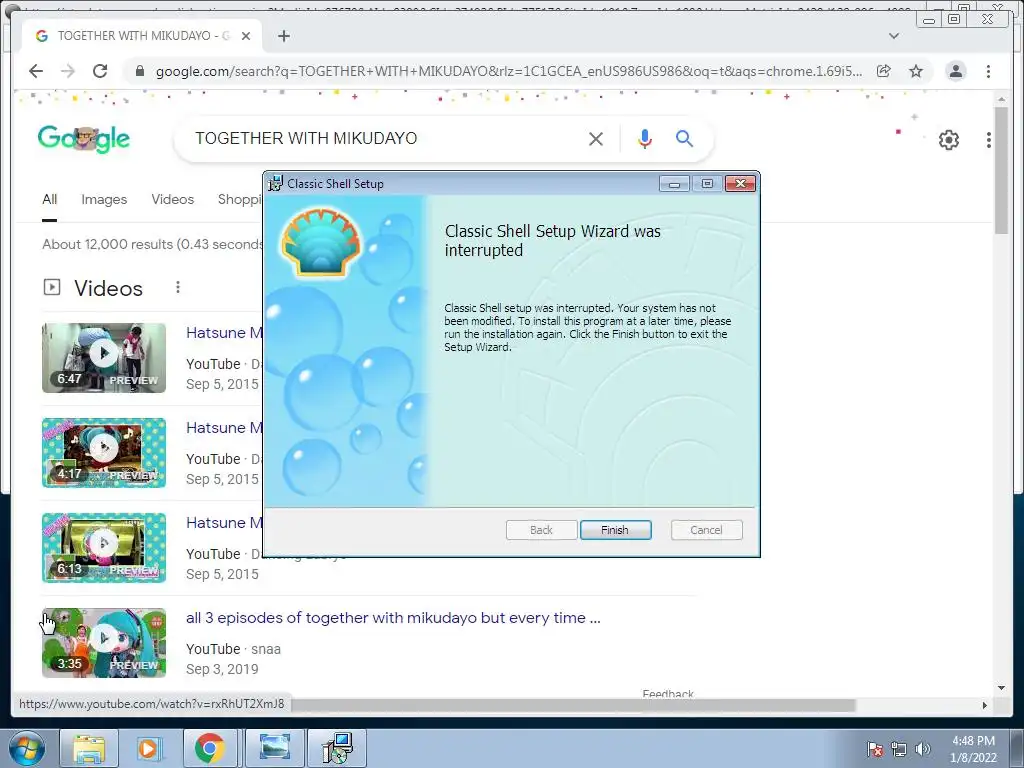Play the 3:35 video thumbnail
Viewport: 1024px width, 768px height.
104,643
